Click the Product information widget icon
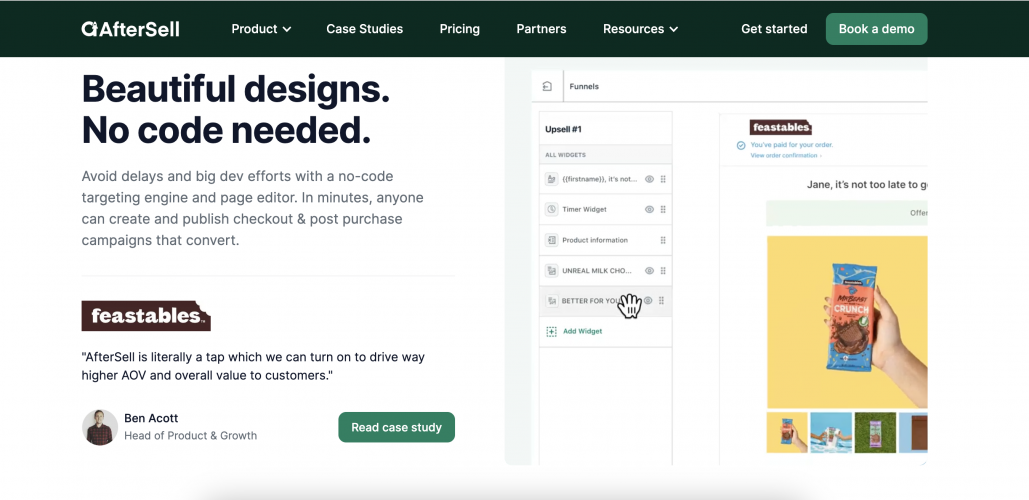The width and height of the screenshot is (1029, 500). pos(551,240)
